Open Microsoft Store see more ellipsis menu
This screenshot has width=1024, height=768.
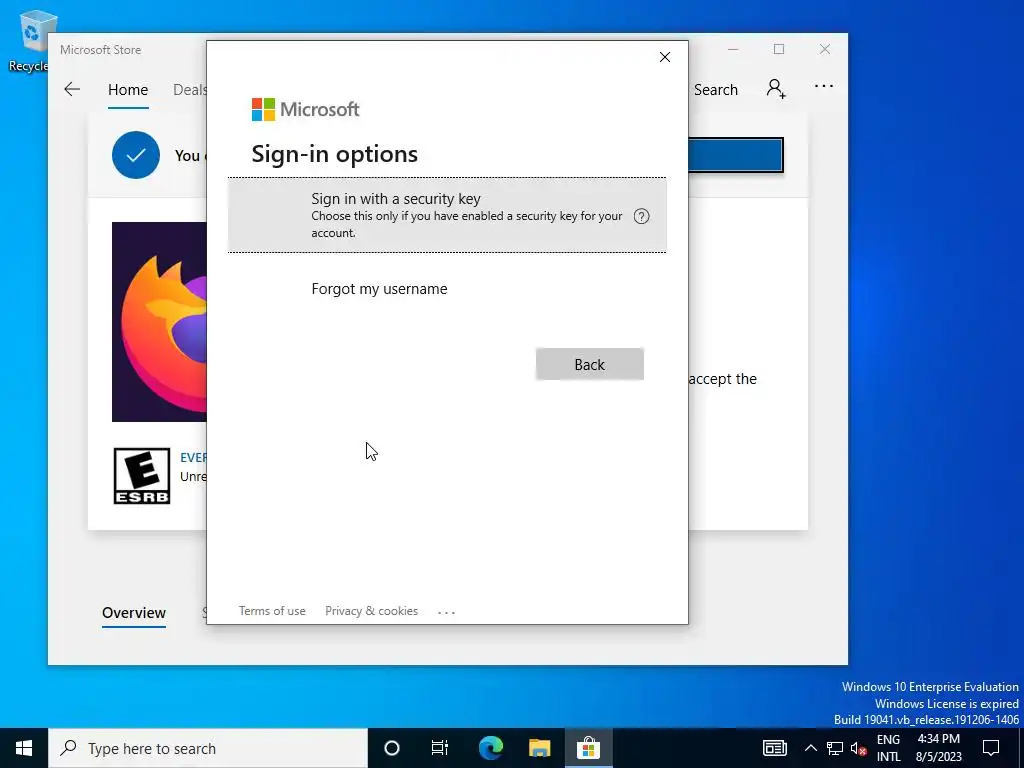coord(824,86)
